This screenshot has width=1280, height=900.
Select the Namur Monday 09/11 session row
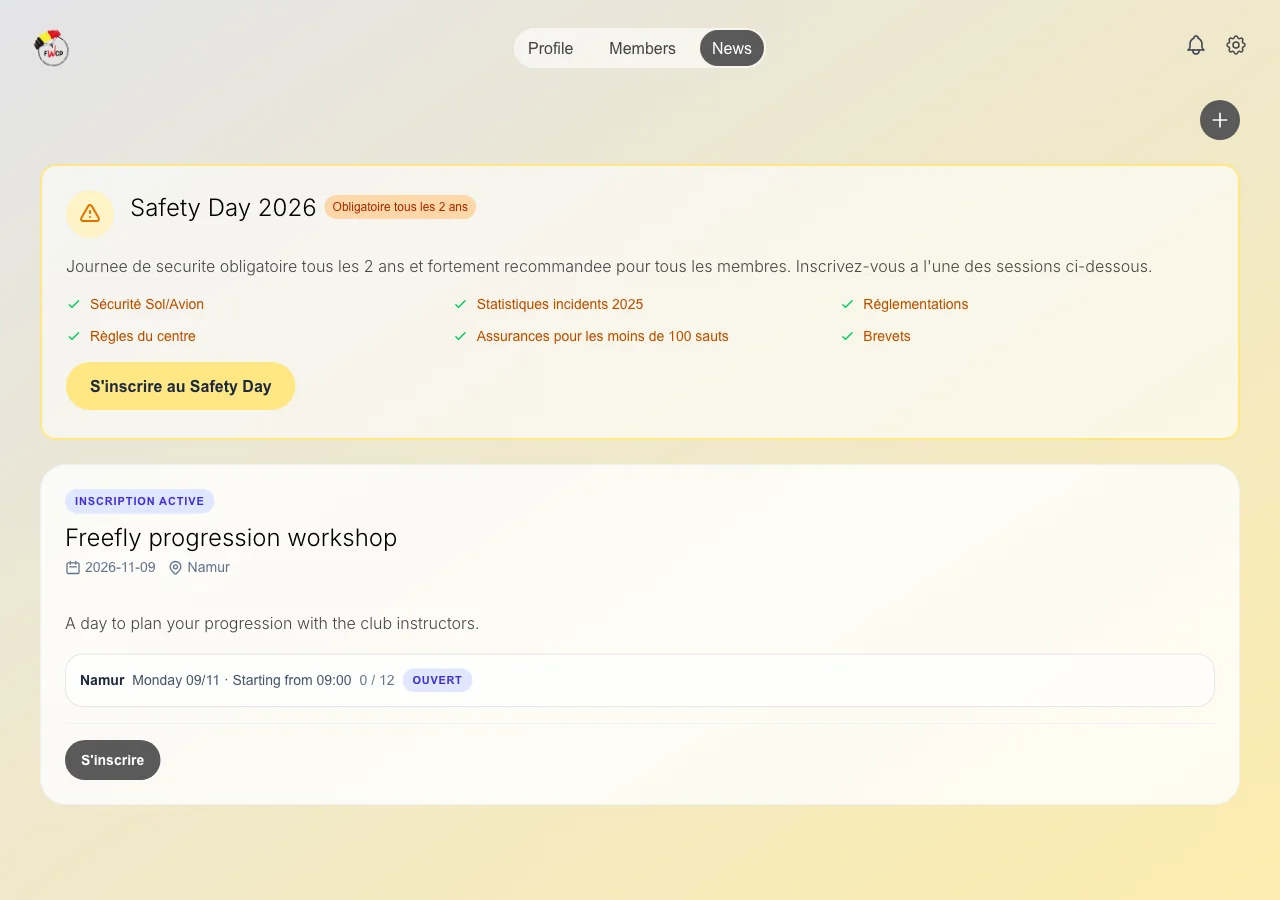pyautogui.click(x=640, y=680)
